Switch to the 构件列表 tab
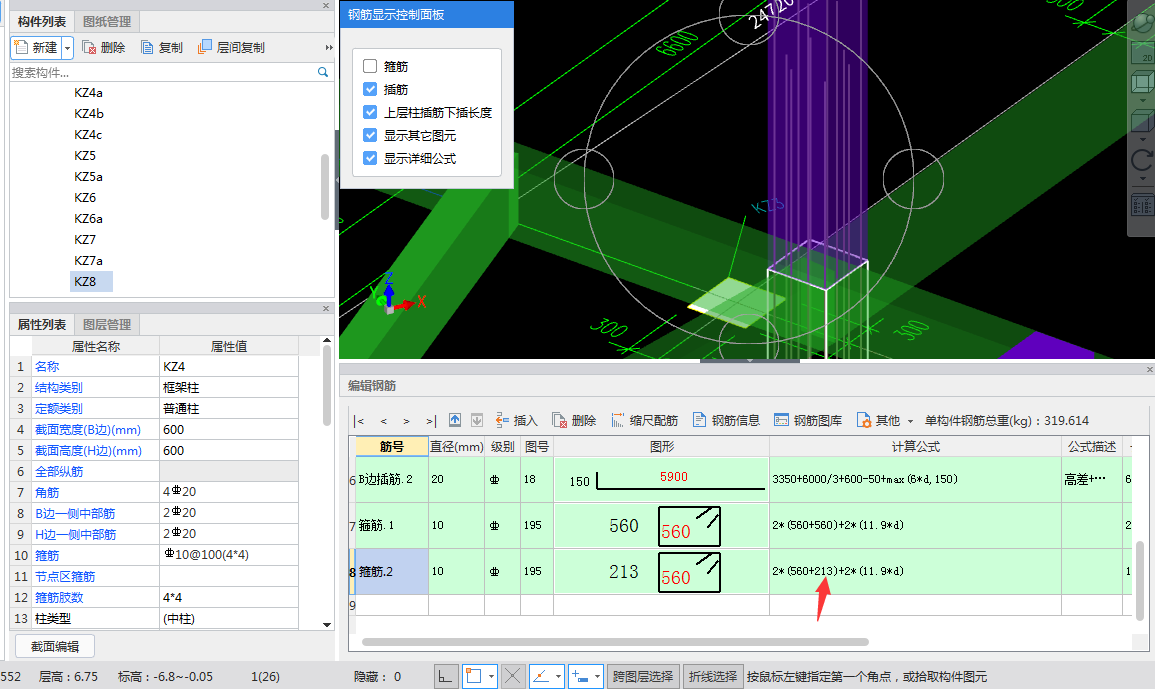The image size is (1155, 689). tap(42, 21)
